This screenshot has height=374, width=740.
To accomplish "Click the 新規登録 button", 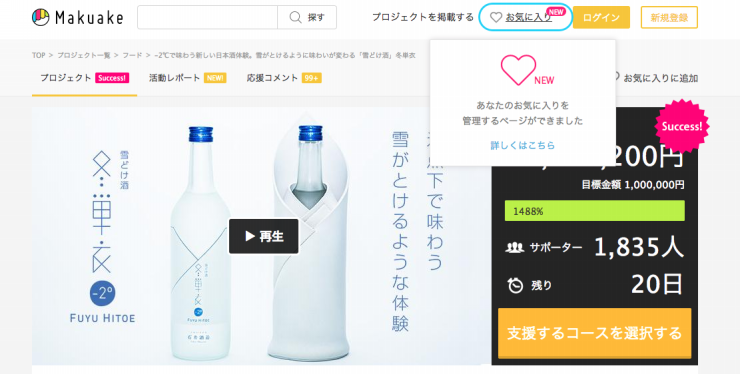I will 669,17.
